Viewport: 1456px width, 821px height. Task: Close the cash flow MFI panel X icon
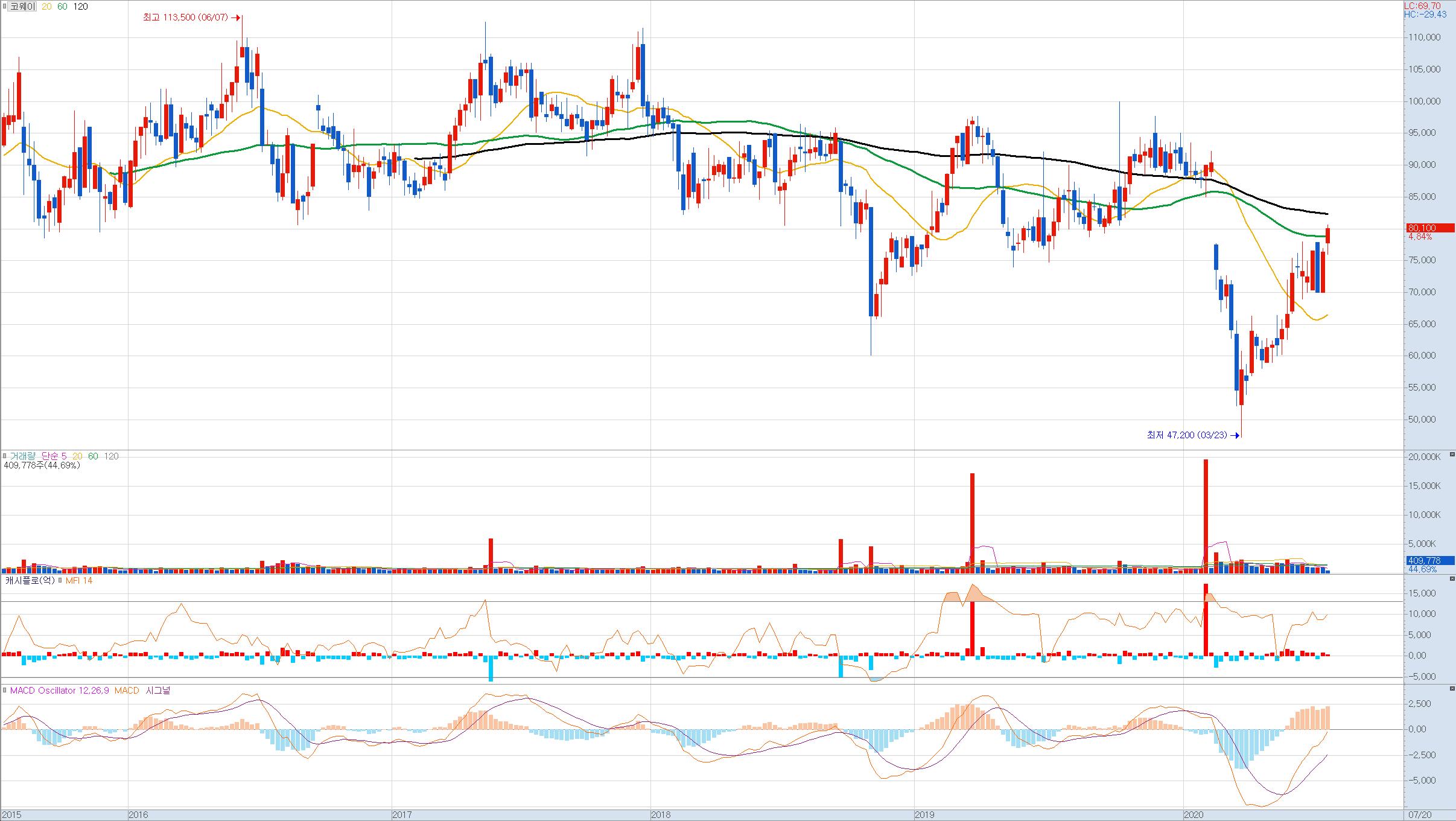pos(1452,578)
